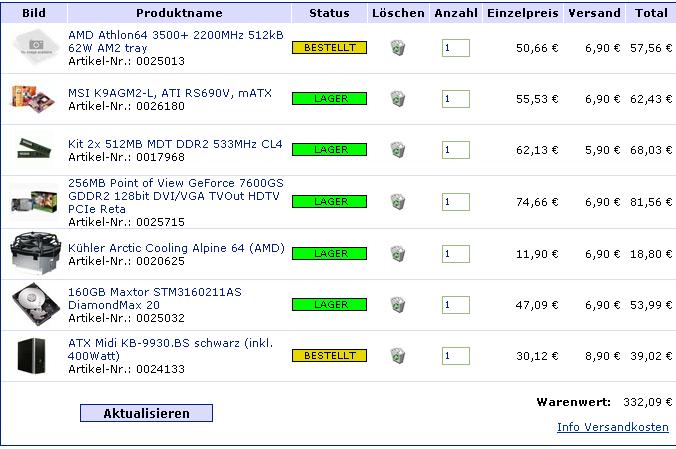Click the 81,56 € total amount
The width and height of the screenshot is (676, 449).
651,202
